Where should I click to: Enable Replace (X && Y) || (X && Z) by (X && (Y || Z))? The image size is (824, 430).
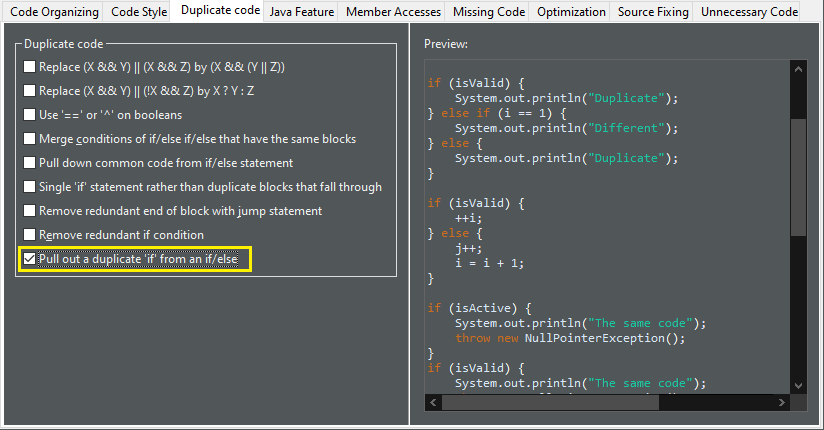click(29, 67)
